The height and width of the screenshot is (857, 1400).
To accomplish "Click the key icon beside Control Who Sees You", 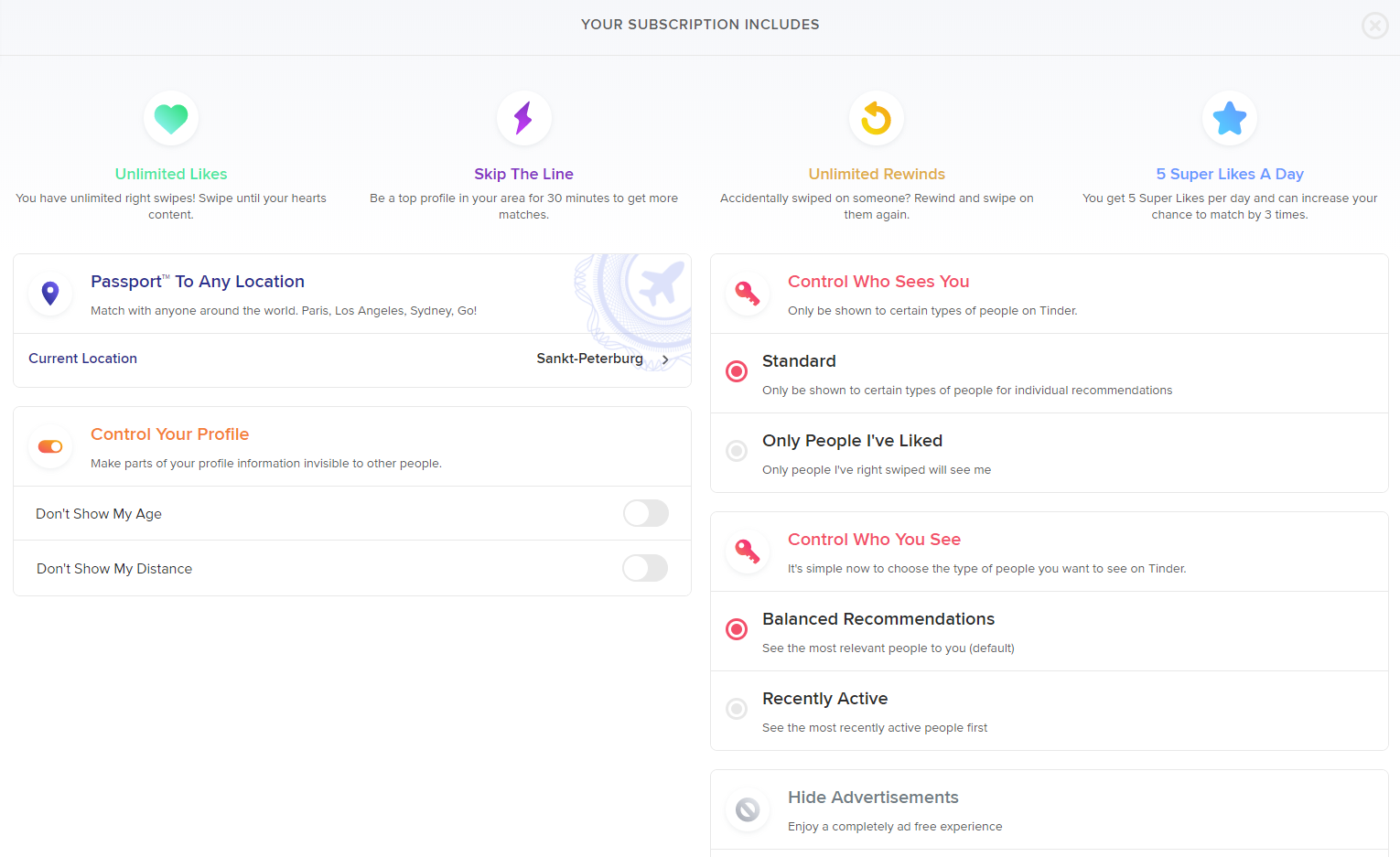I will point(748,293).
